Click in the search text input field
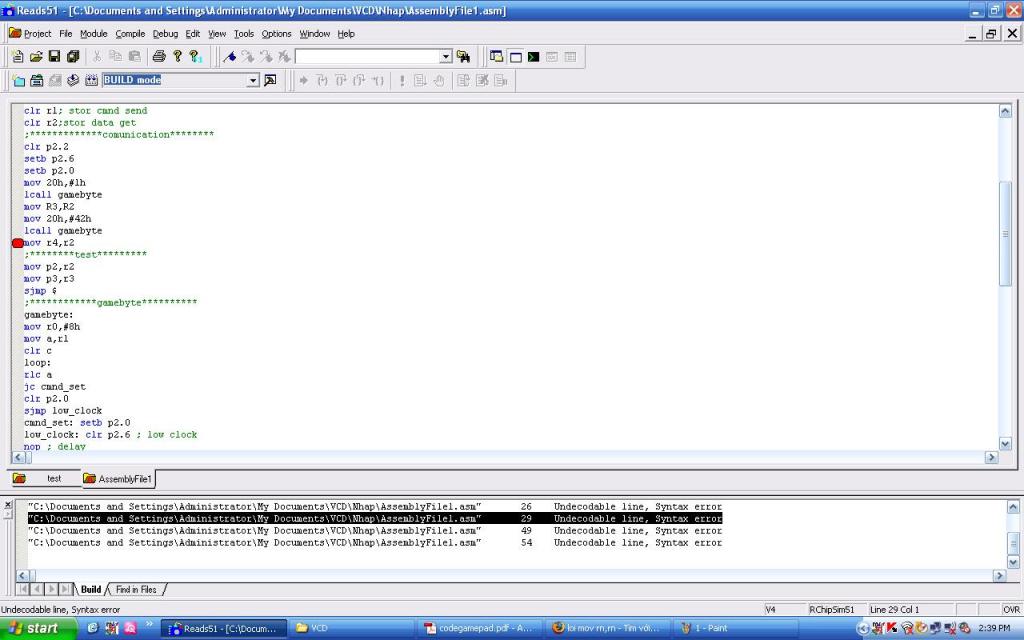The width and height of the screenshot is (1024, 640). pos(368,57)
